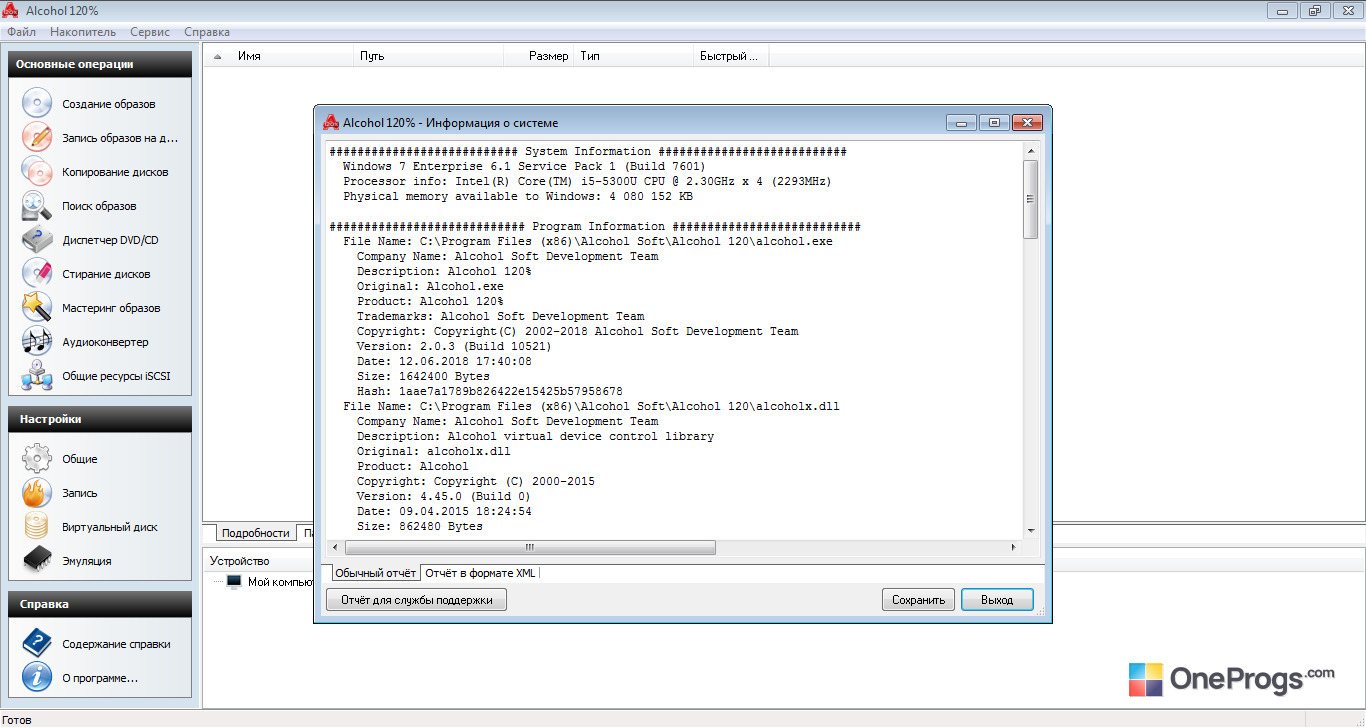Click the Запись образов на диск icon
This screenshot has height=728, width=1366.
pos(37,138)
